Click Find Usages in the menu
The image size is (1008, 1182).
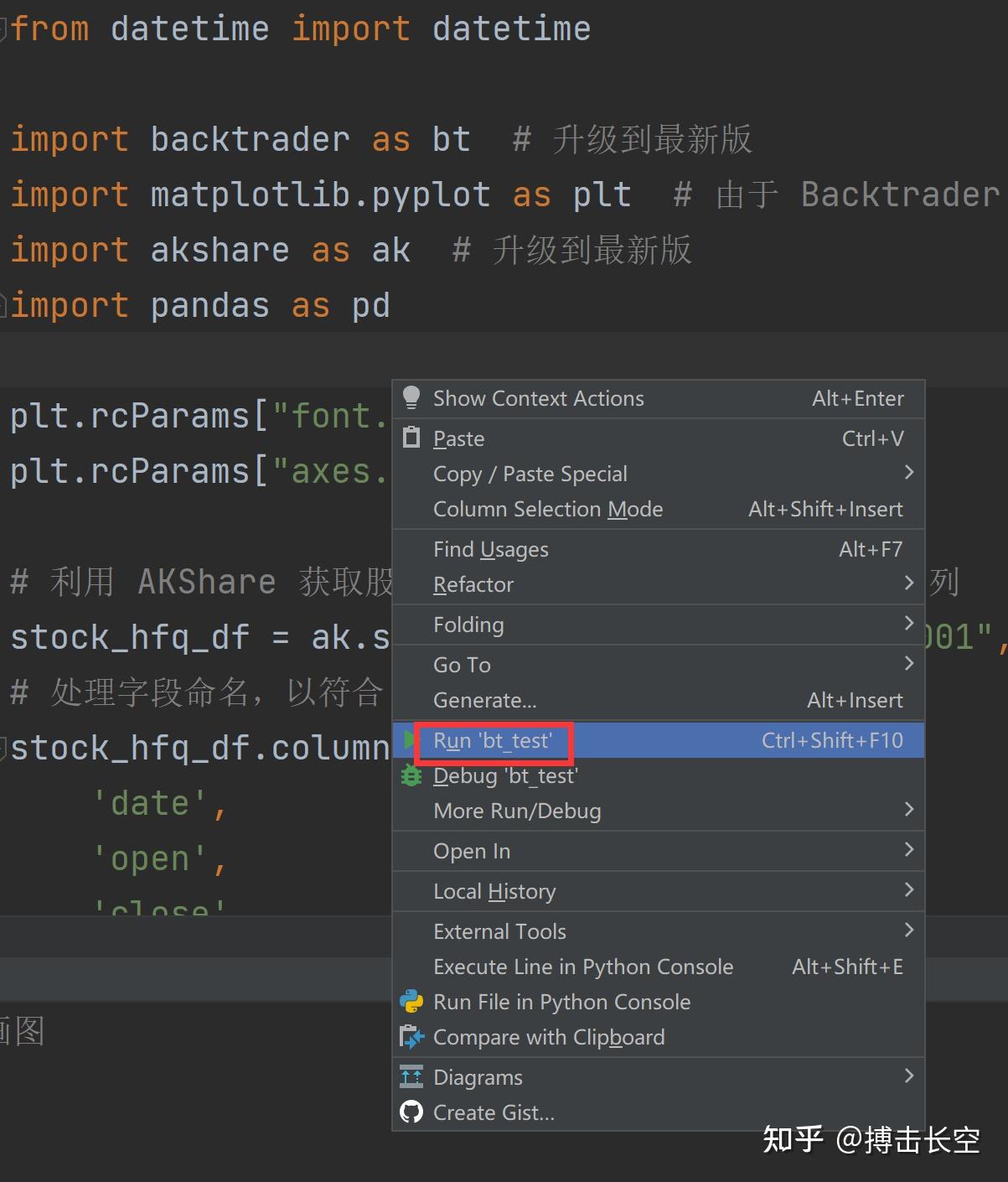(490, 549)
